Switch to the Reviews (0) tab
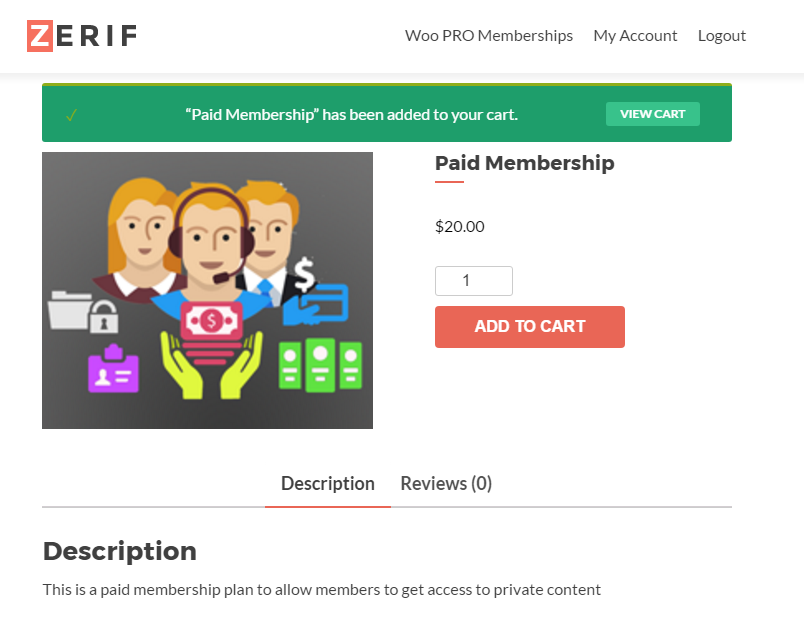This screenshot has height=619, width=804. (x=446, y=484)
